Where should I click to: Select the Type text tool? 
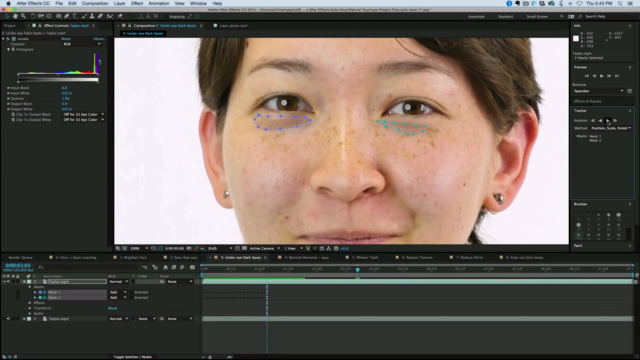tap(74, 16)
